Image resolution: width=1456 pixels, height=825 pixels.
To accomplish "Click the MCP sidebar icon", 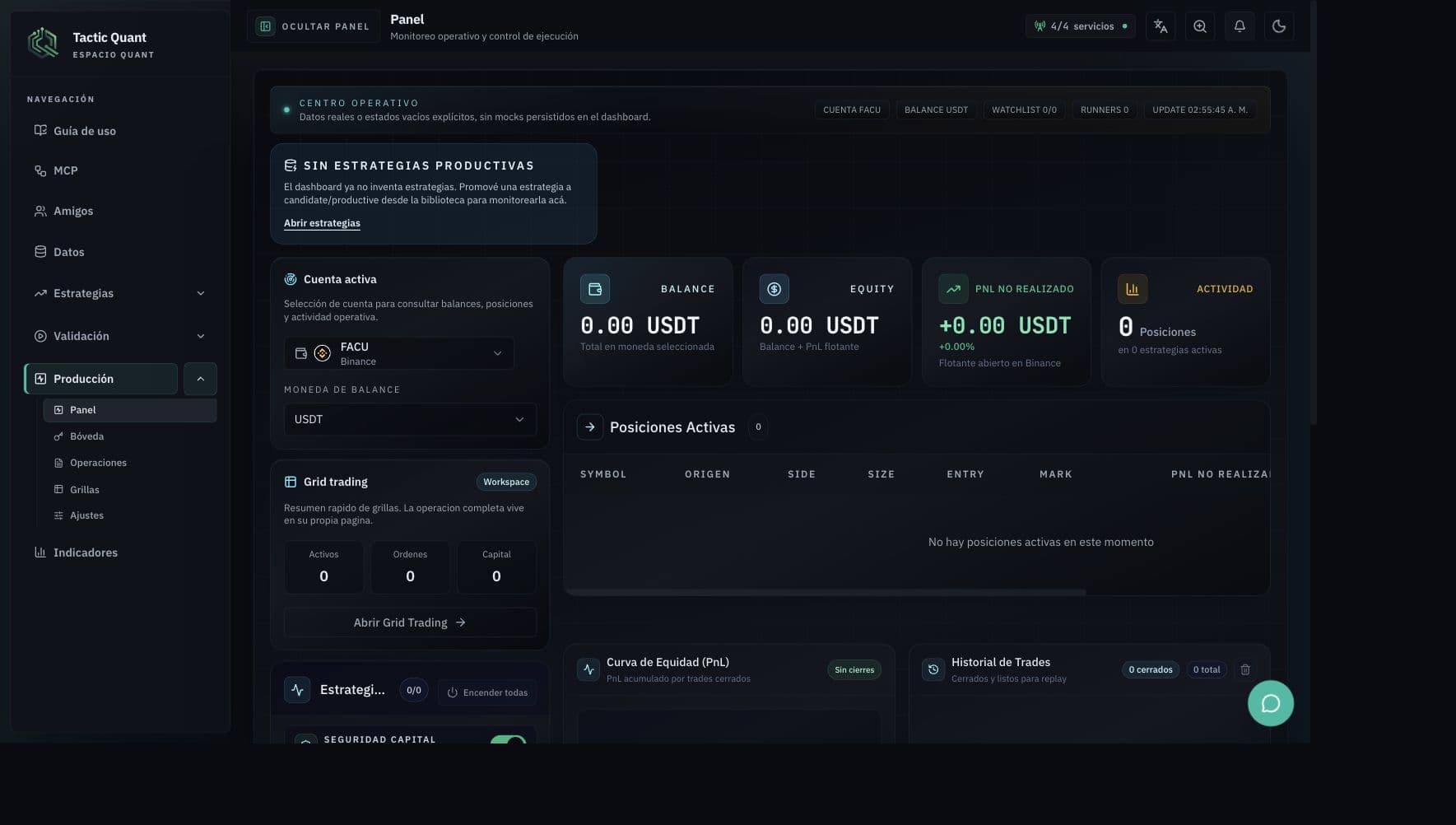I will click(x=40, y=170).
